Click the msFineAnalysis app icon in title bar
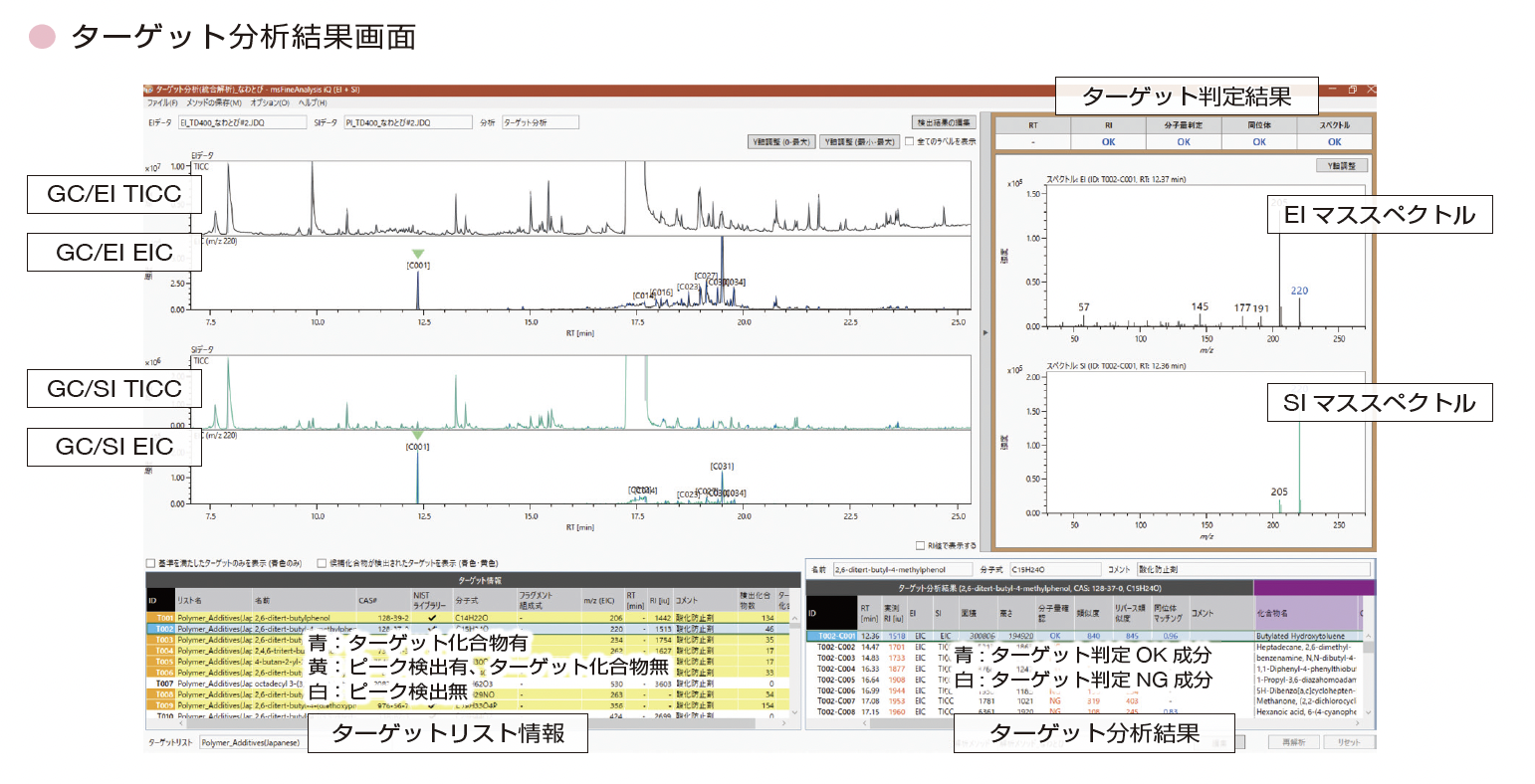1535x784 pixels. pyautogui.click(x=149, y=90)
